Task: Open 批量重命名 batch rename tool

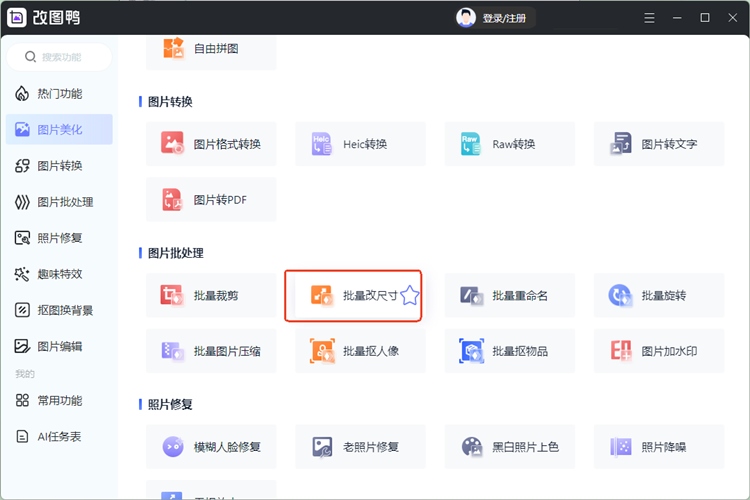Action: pyautogui.click(x=509, y=295)
